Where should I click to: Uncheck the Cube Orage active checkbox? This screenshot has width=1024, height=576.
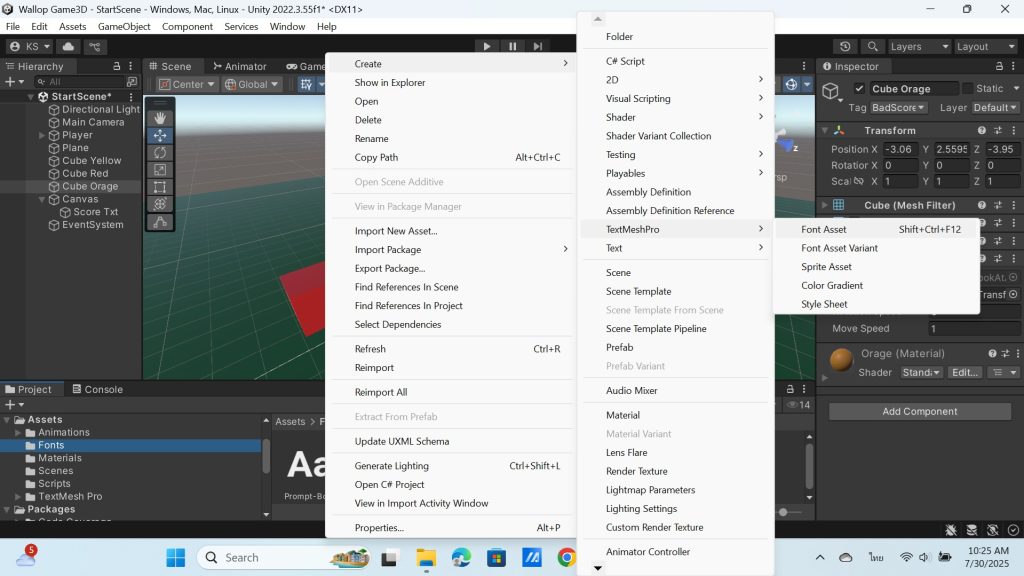[859, 89]
